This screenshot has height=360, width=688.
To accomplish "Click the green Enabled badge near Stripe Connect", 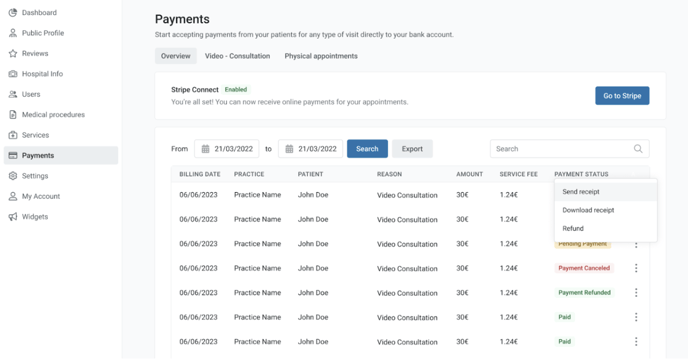I will tap(236, 90).
